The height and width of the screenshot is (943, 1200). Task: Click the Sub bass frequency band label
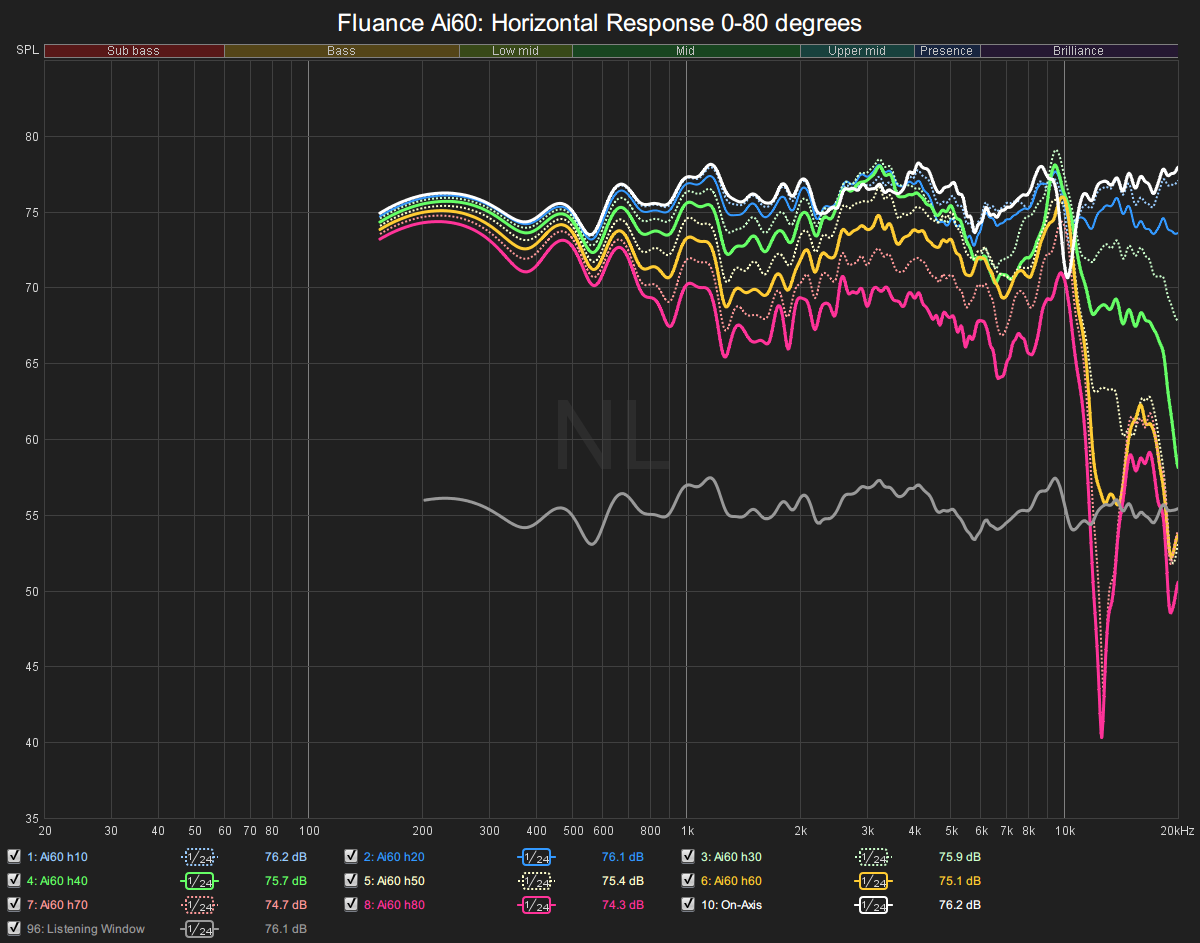134,51
